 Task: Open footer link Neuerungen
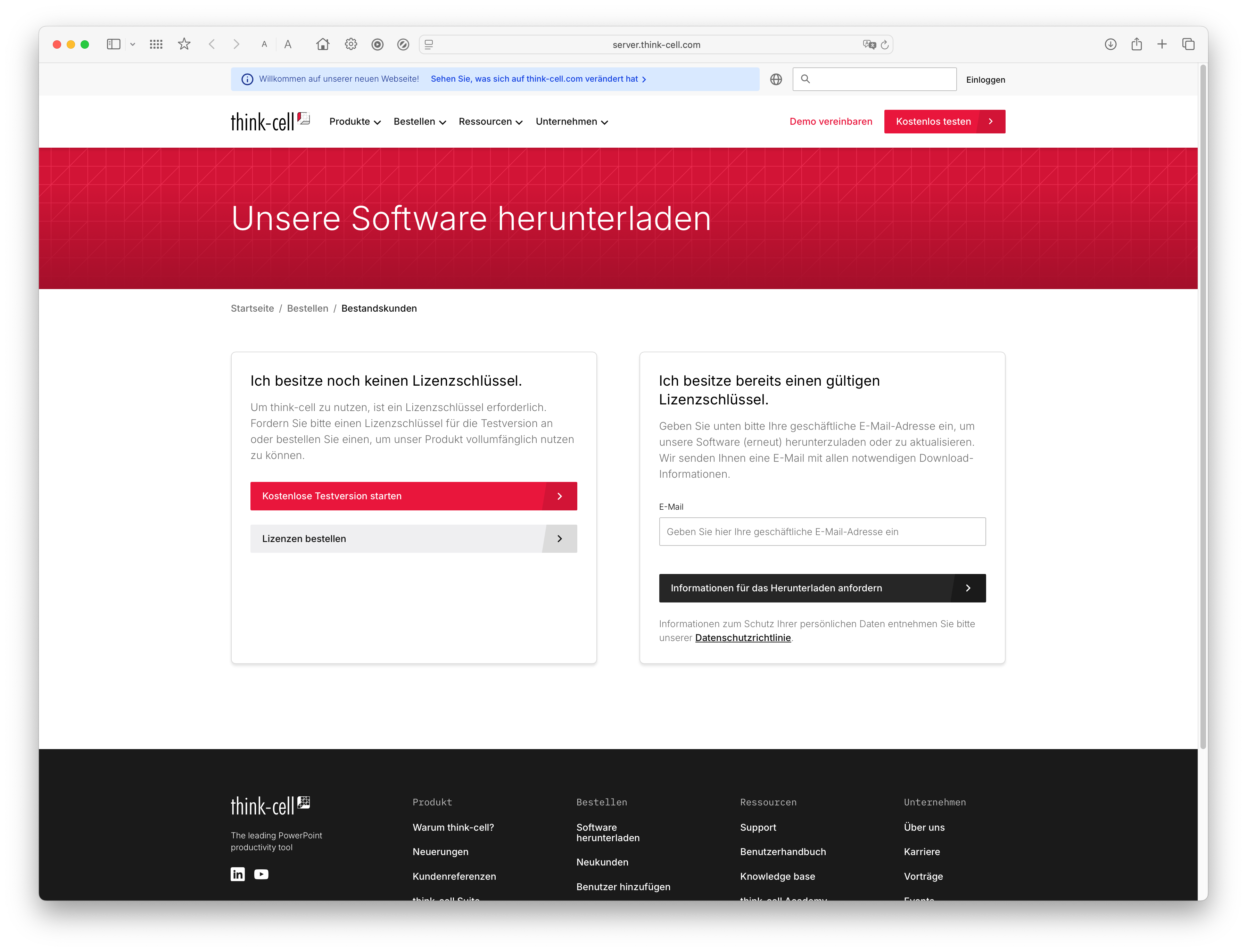(440, 852)
